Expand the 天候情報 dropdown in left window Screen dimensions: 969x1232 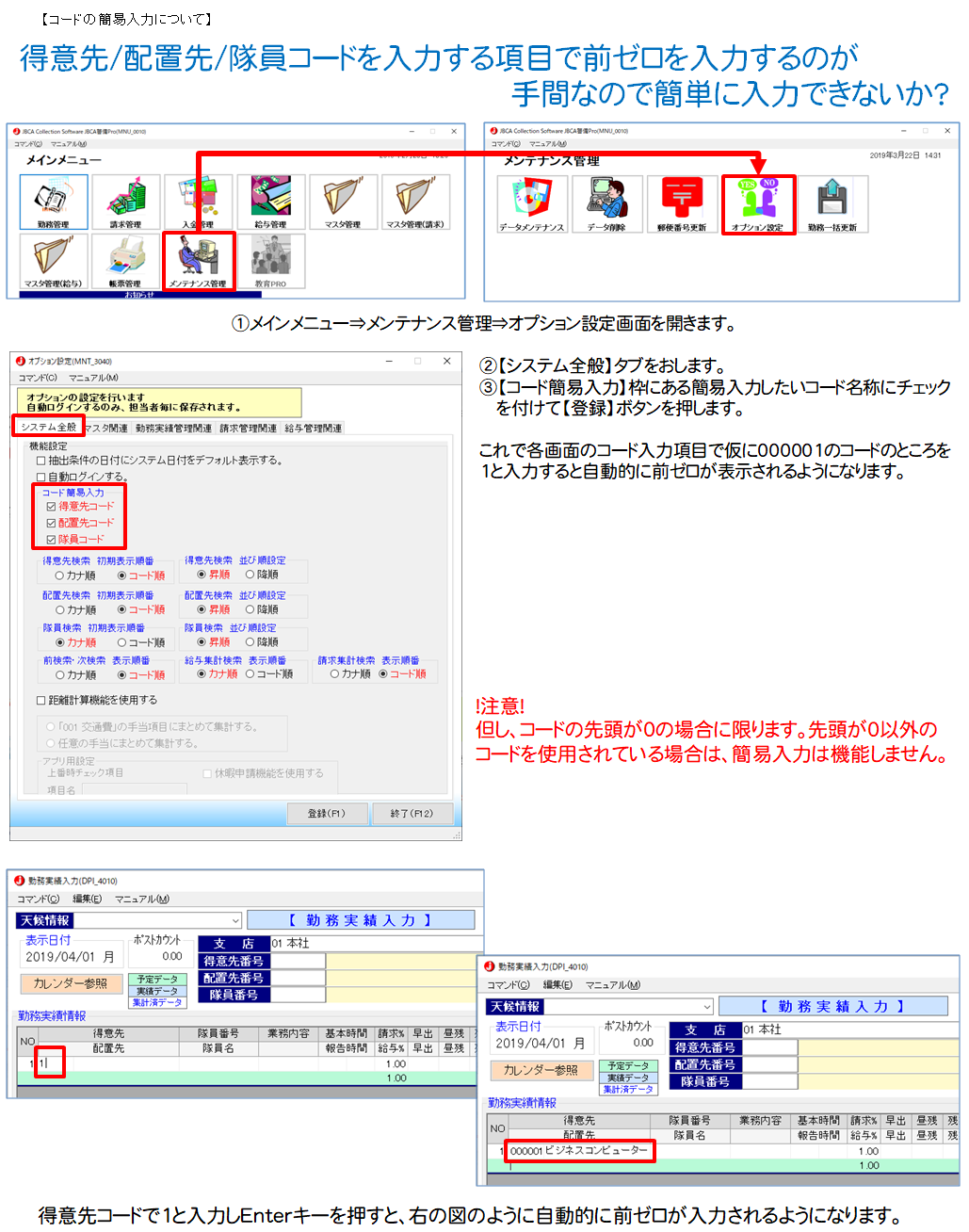coord(235,920)
